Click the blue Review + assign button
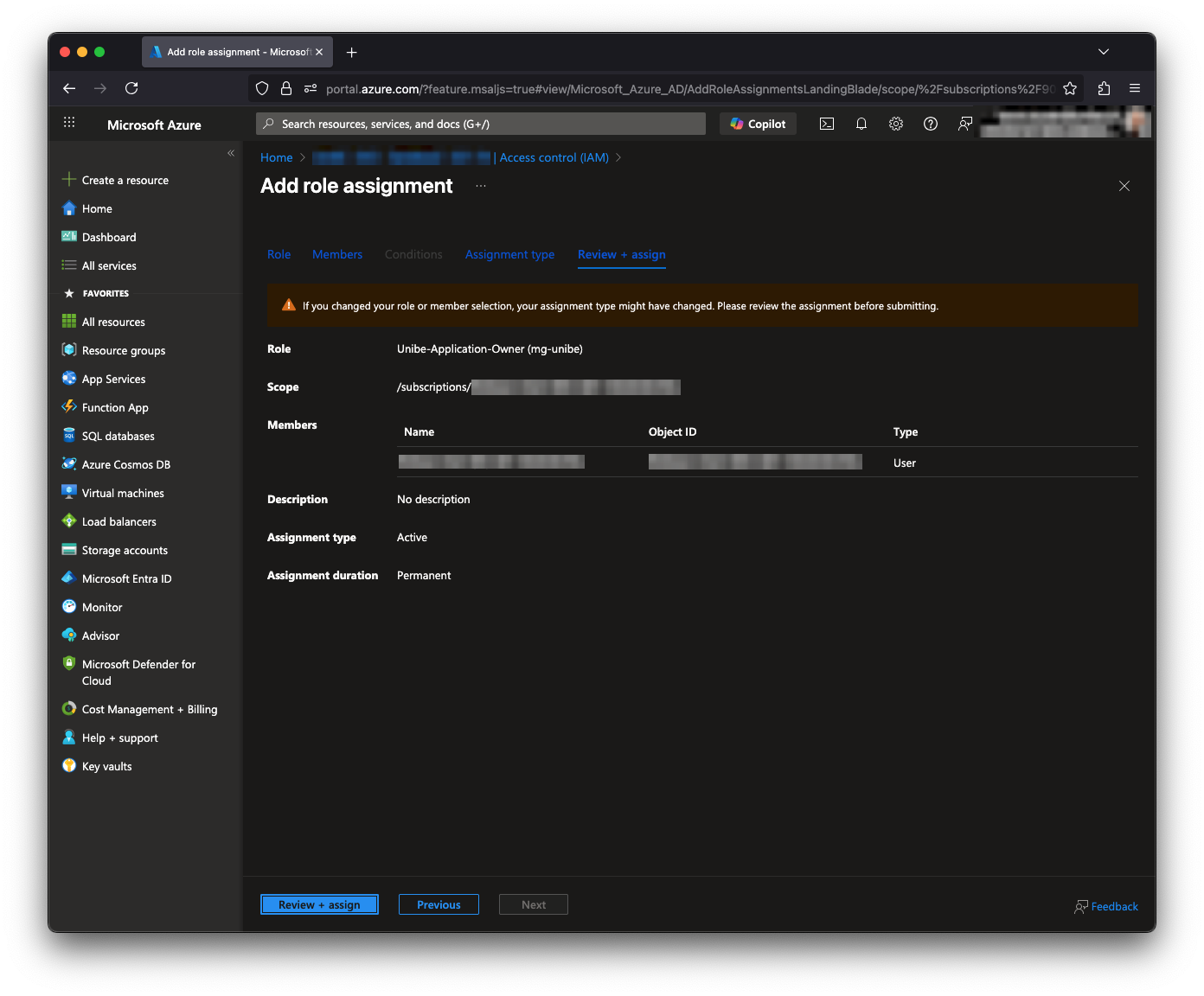This screenshot has width=1204, height=996. [319, 904]
